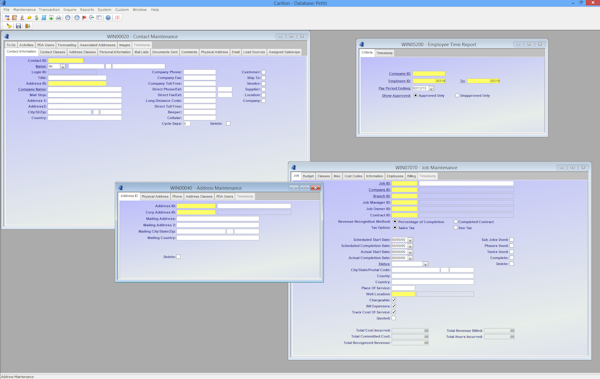This screenshot has height=379, width=600.
Task: Click the yellow Contact ID field
Action: pos(66,60)
